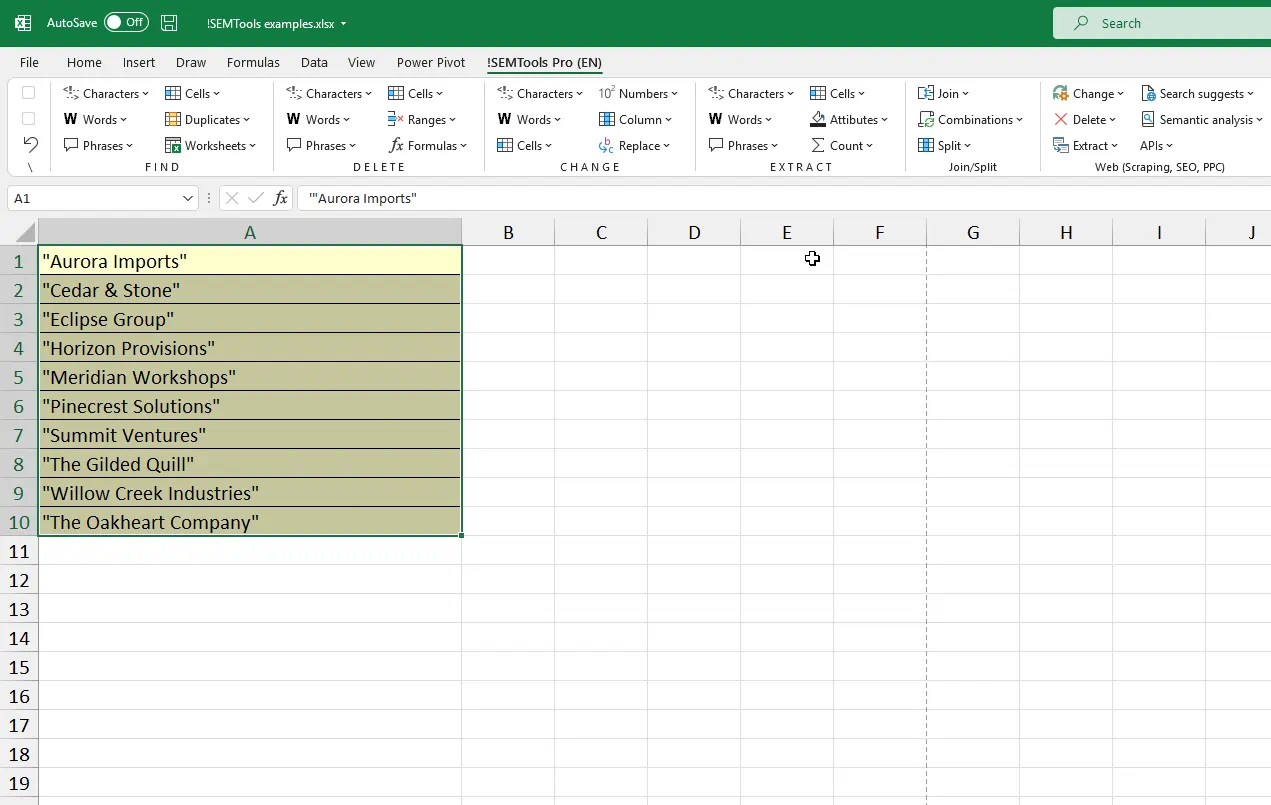Screen dimensions: 1271x805
Task: Click the Split icon
Action: click(926, 145)
